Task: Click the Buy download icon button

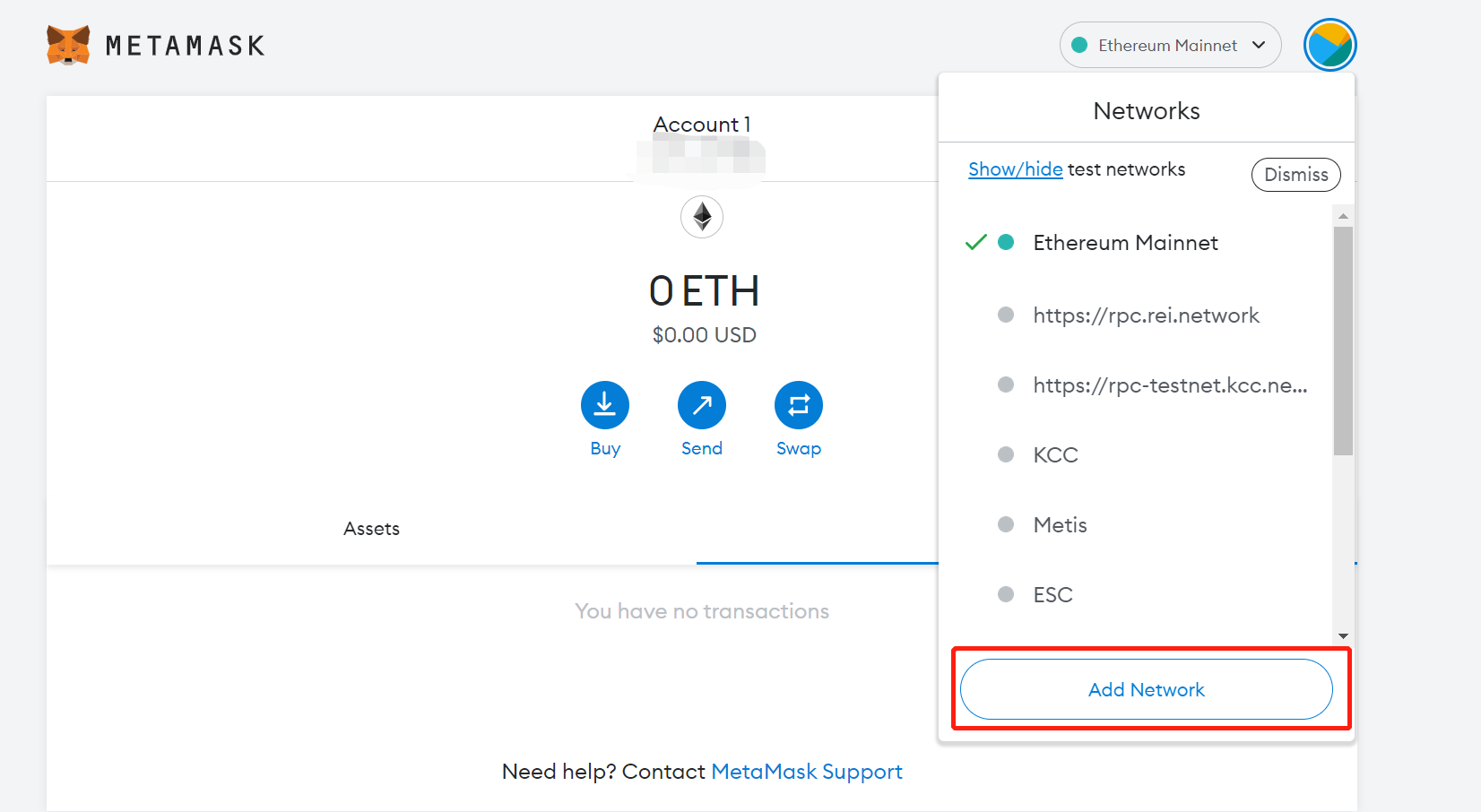Action: tap(605, 405)
